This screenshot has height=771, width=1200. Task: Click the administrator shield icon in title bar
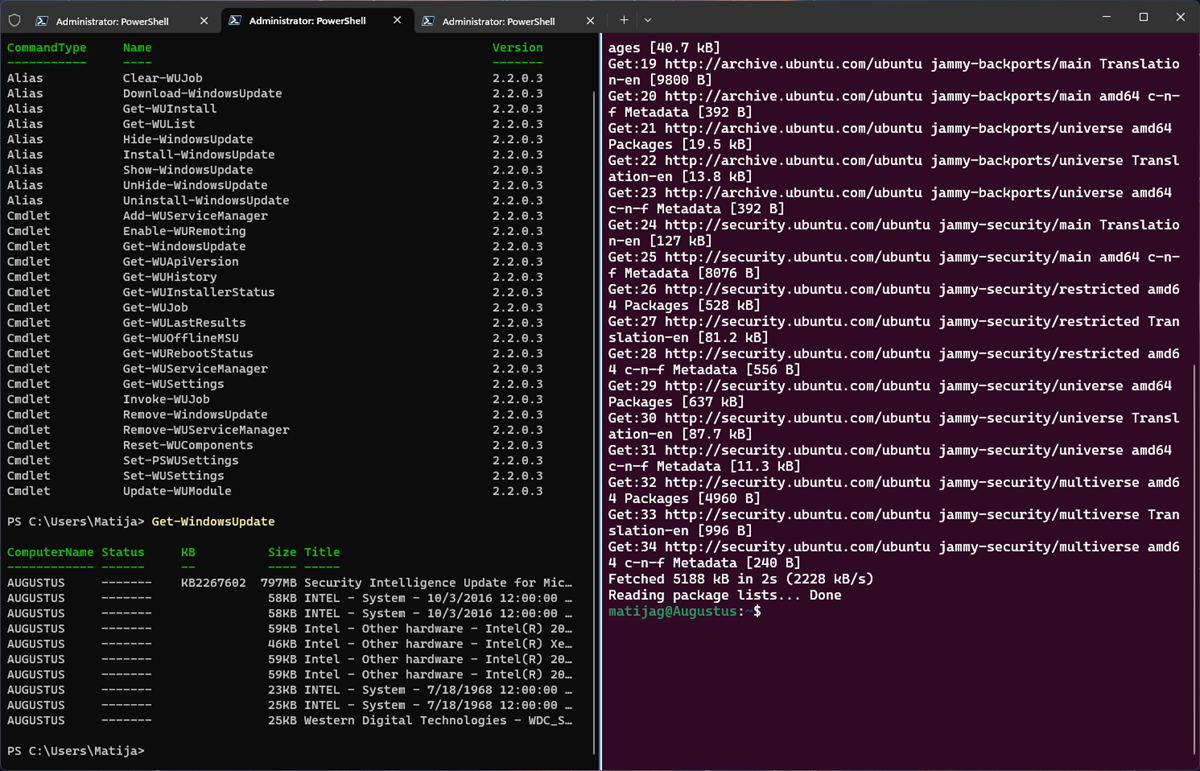[14, 20]
